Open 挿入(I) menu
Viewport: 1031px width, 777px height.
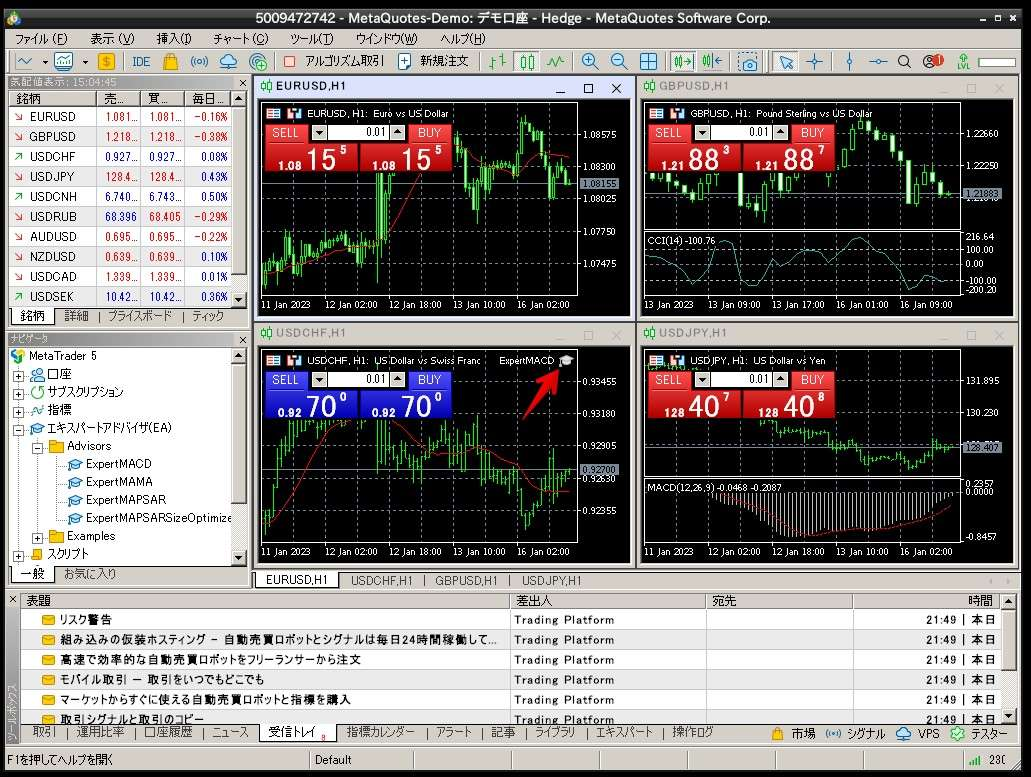point(174,39)
